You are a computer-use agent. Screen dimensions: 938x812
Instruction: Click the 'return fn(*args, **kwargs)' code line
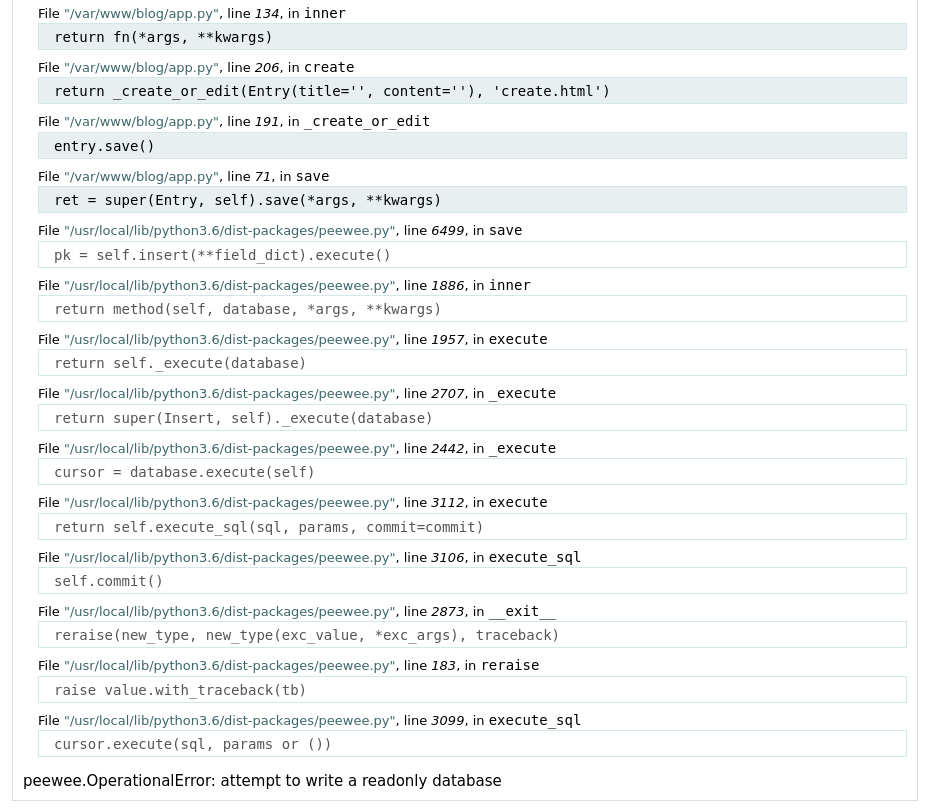click(x=472, y=37)
